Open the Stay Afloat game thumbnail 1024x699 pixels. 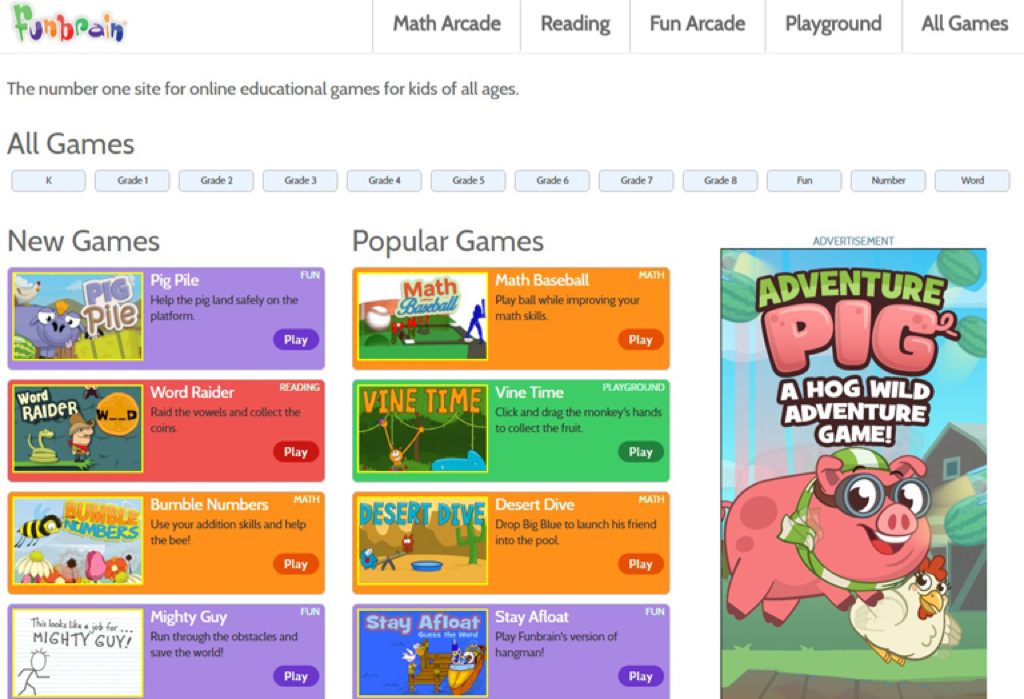[423, 653]
